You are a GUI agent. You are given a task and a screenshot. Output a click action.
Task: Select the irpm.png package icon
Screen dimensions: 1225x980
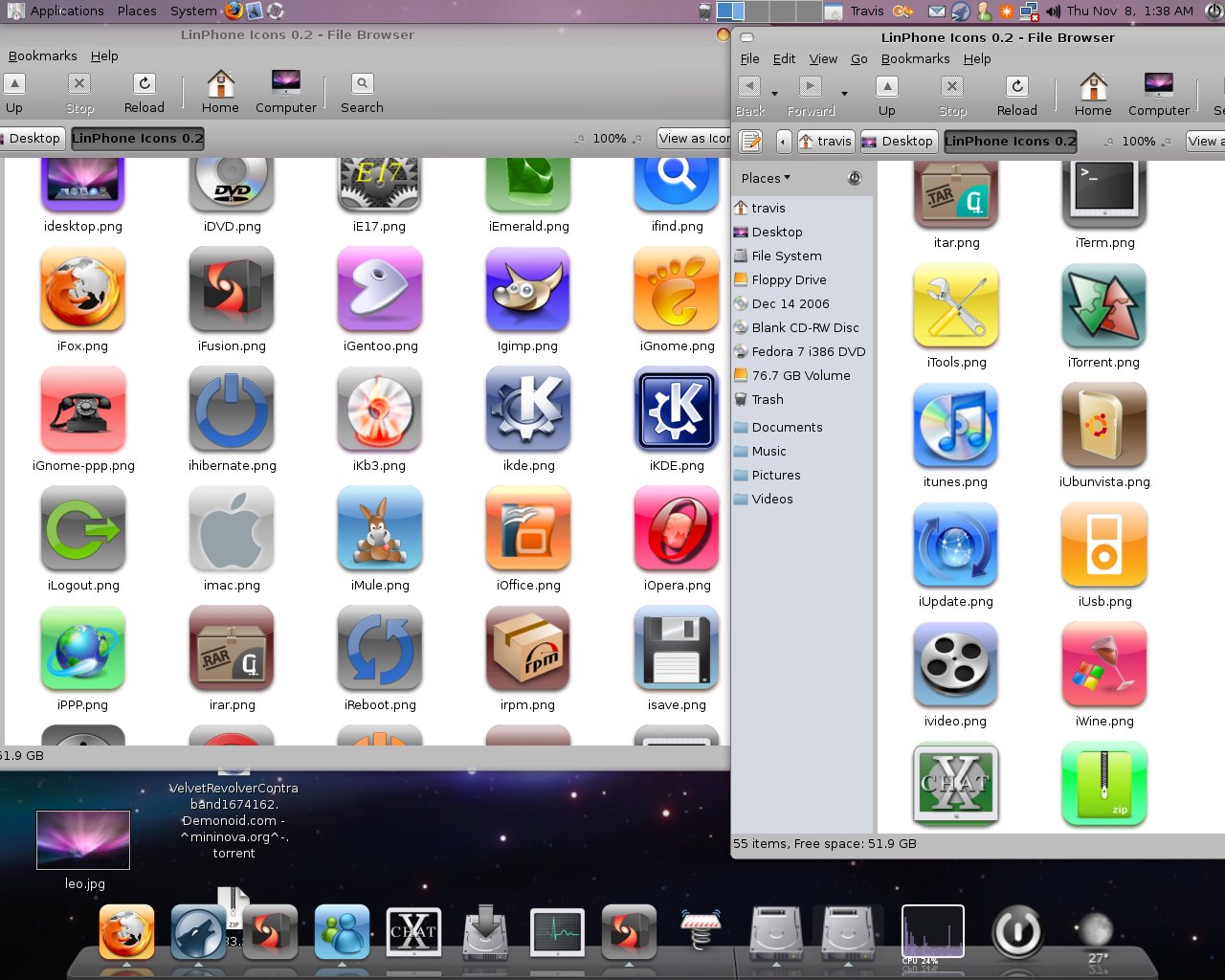(528, 649)
